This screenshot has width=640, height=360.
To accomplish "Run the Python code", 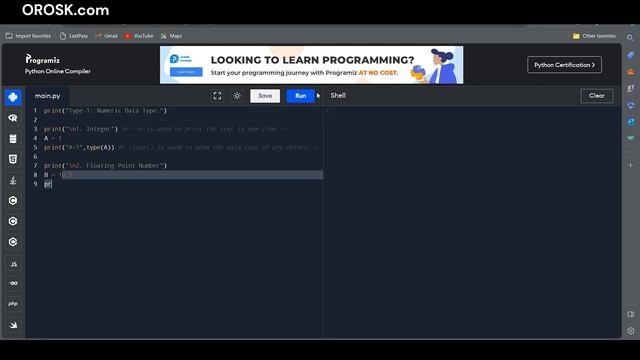I will [x=300, y=96].
